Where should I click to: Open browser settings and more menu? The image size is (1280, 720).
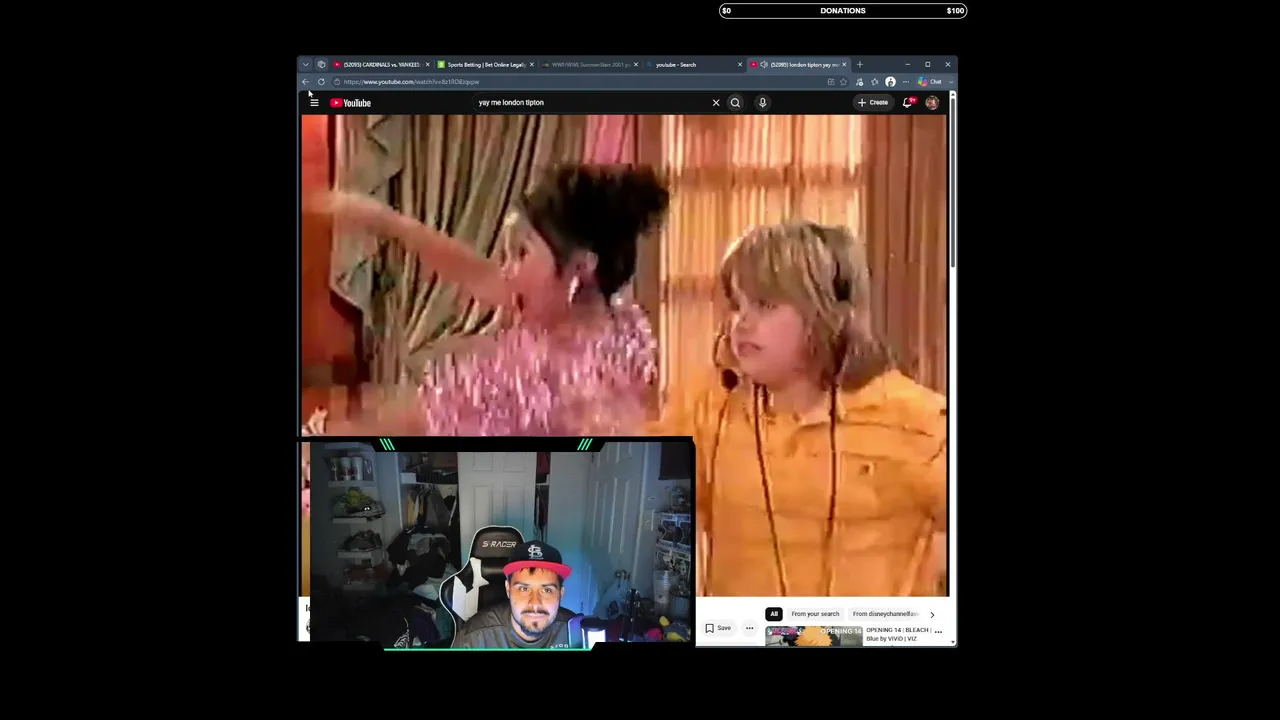pyautogui.click(x=905, y=82)
